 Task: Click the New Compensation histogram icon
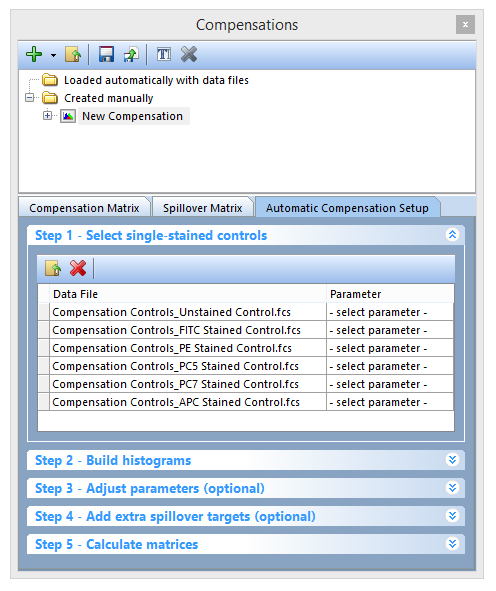click(x=68, y=116)
